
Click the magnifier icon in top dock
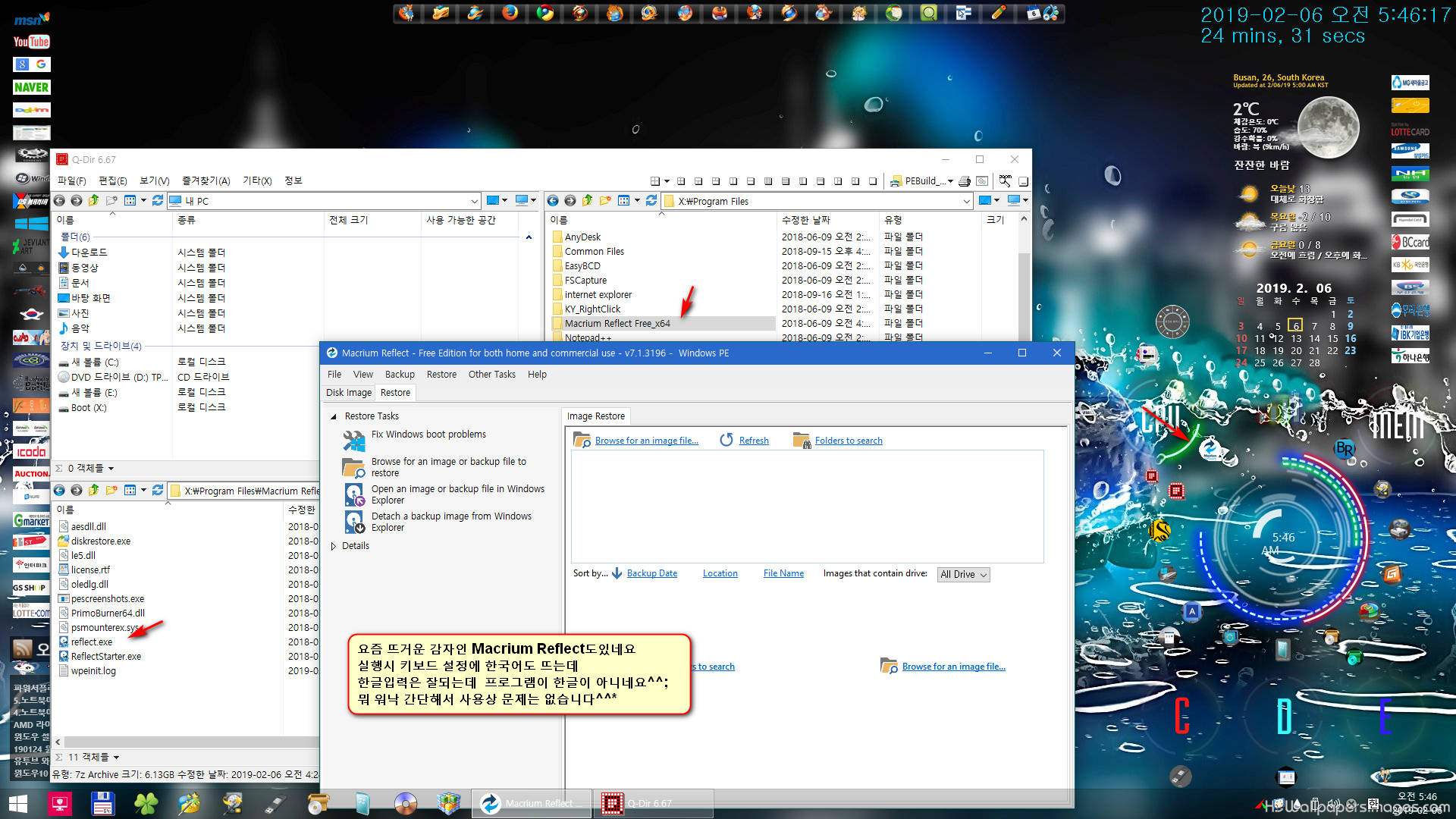click(929, 13)
